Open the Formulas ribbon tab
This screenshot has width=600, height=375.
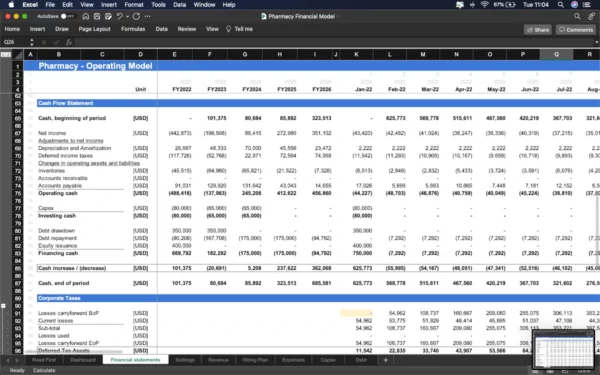click(x=133, y=29)
